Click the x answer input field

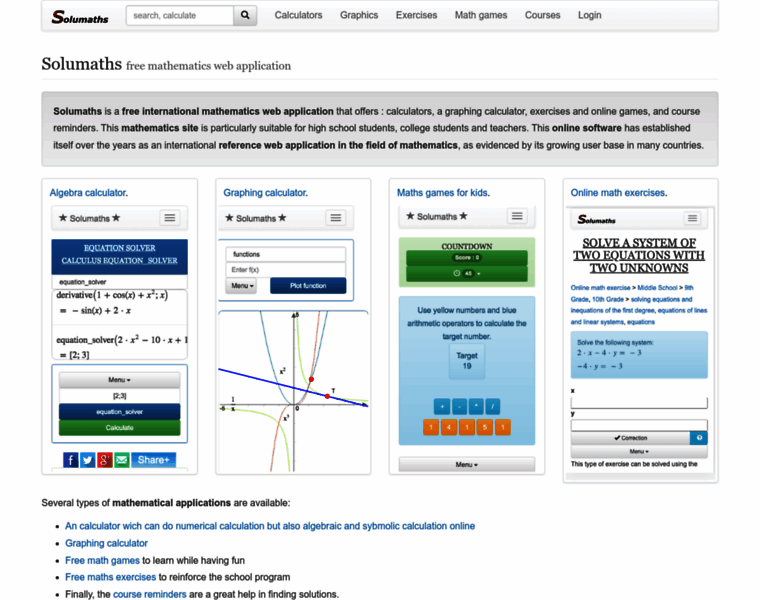tap(639, 402)
